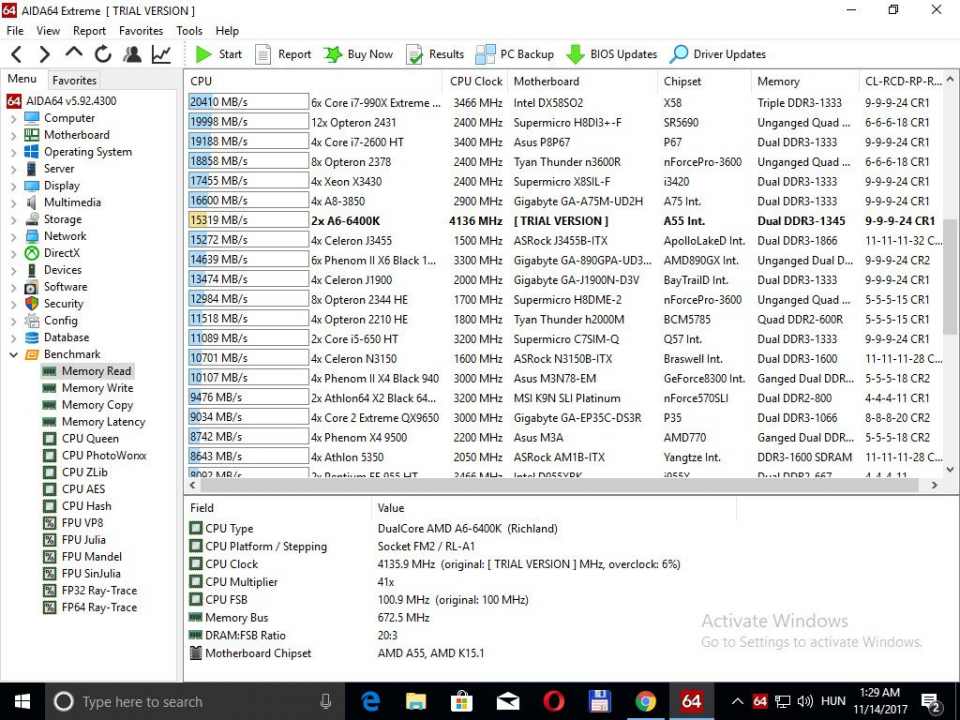
Task: Start the Memory Read benchmark
Action: coord(219,54)
